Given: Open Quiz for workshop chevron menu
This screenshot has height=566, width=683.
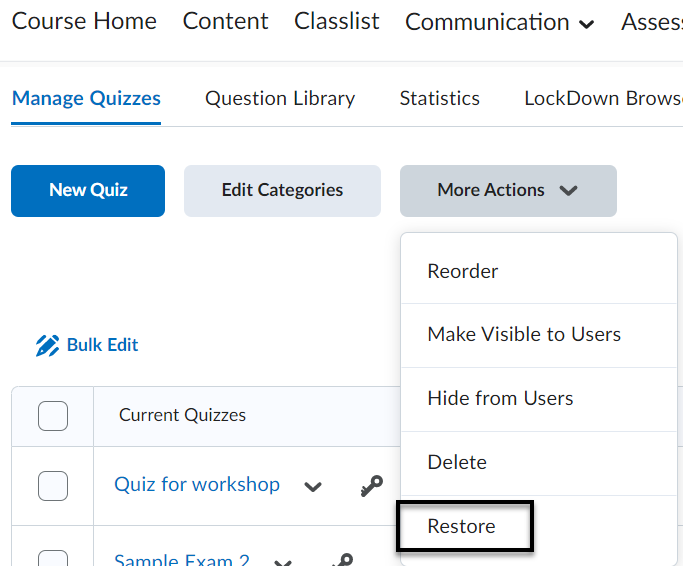Looking at the screenshot, I should 313,487.
